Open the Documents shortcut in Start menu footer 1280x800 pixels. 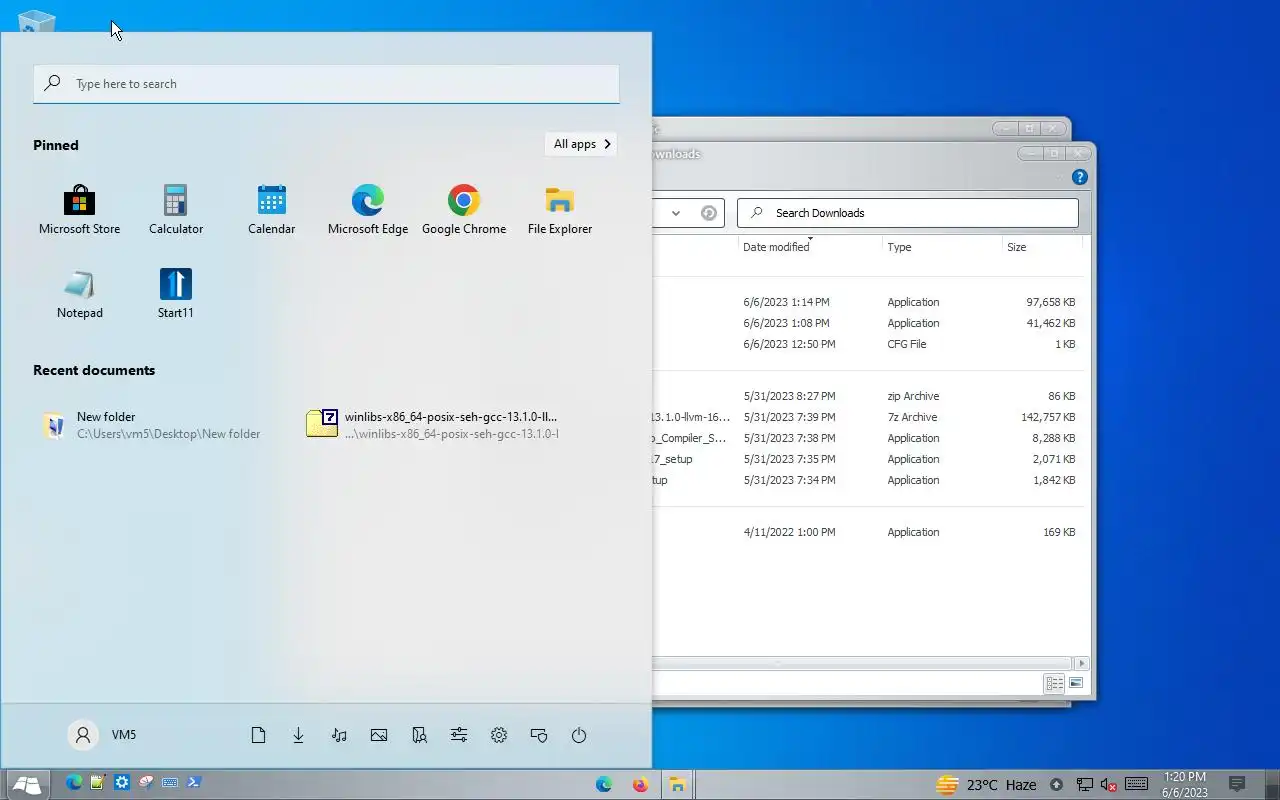point(258,735)
